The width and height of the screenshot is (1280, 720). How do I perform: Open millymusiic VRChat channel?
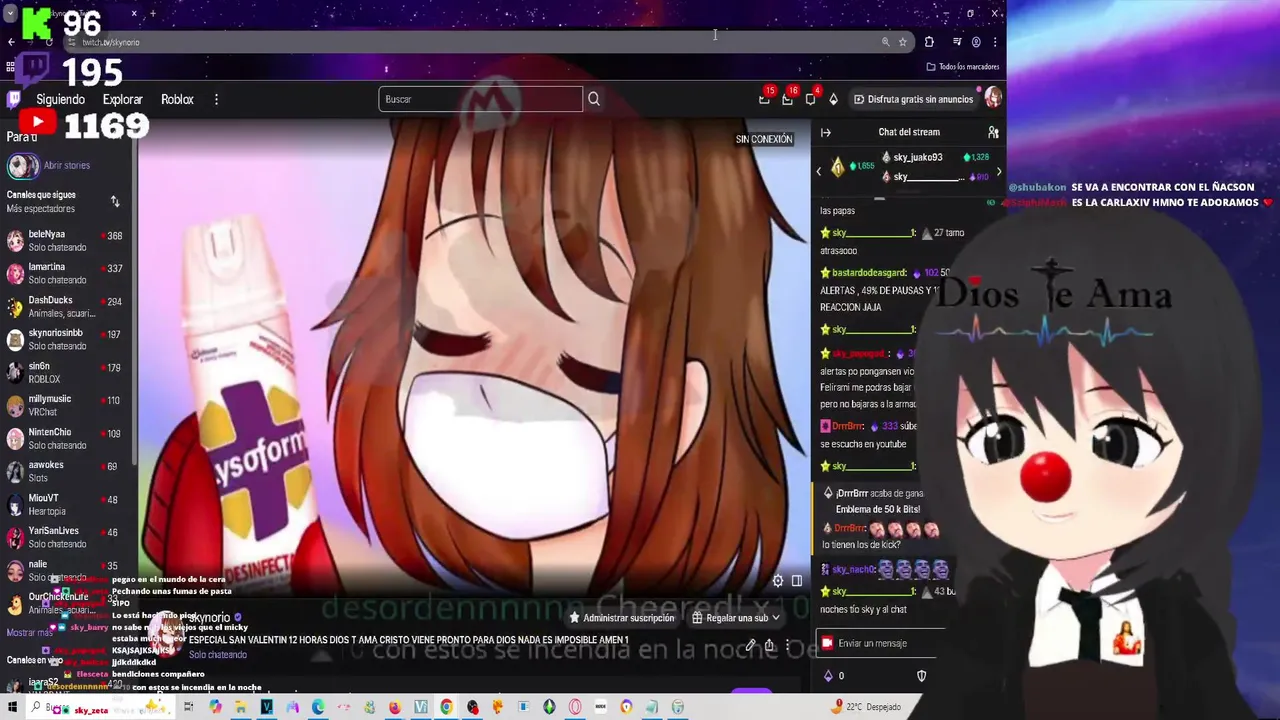tap(64, 406)
